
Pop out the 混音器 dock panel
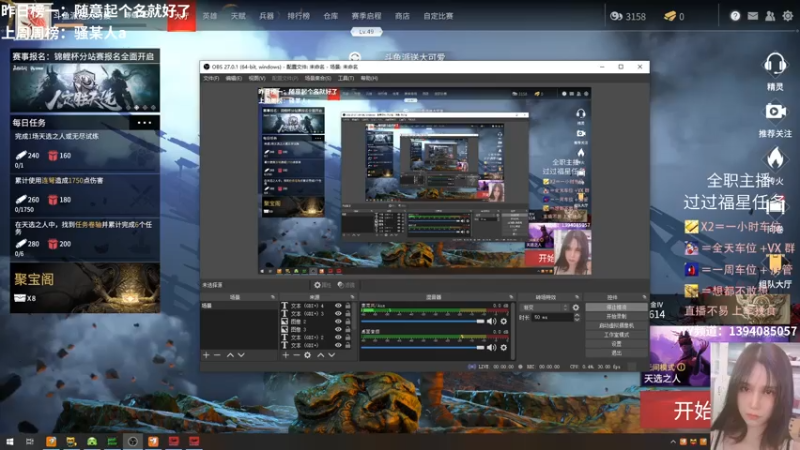click(x=511, y=297)
